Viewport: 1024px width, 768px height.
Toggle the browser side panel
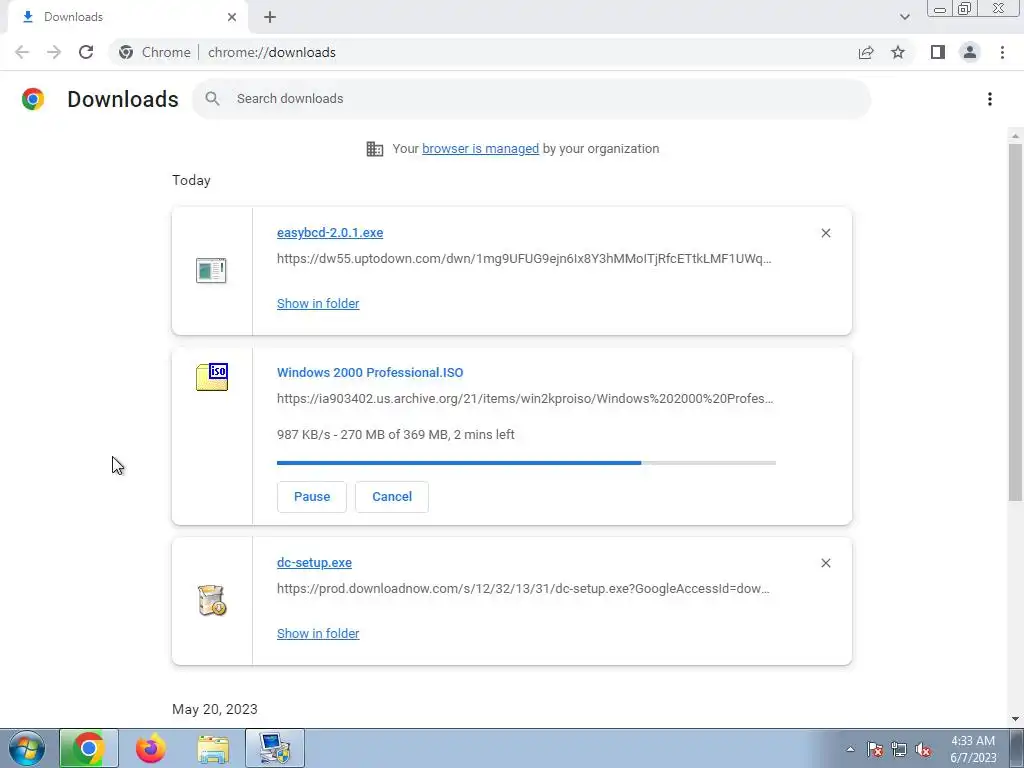click(x=938, y=52)
